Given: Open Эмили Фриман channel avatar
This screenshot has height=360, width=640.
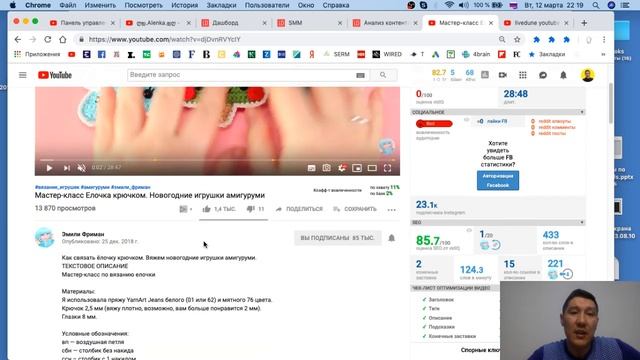Looking at the screenshot, I should 44,238.
